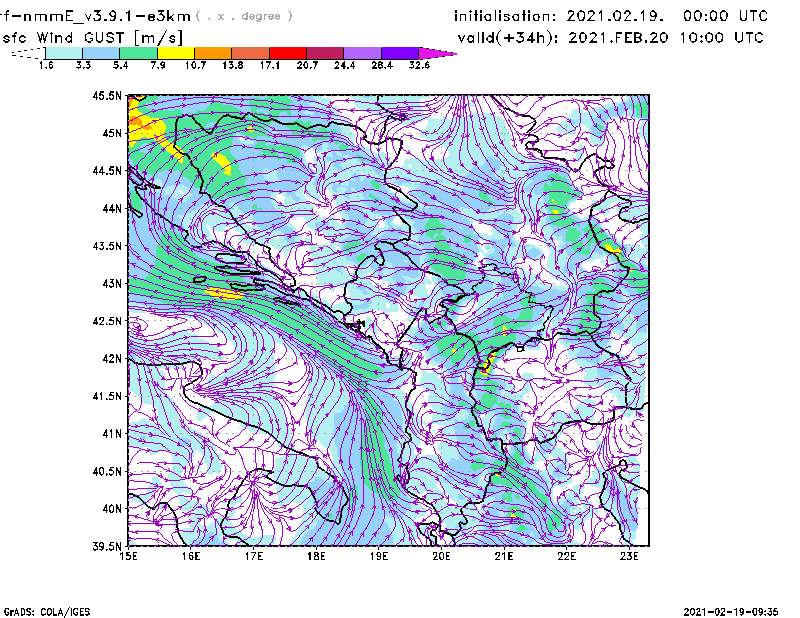The image size is (800, 618).
Task: Click the 'GrADS: COLA/IGES' credit text
Action: (x=47, y=612)
